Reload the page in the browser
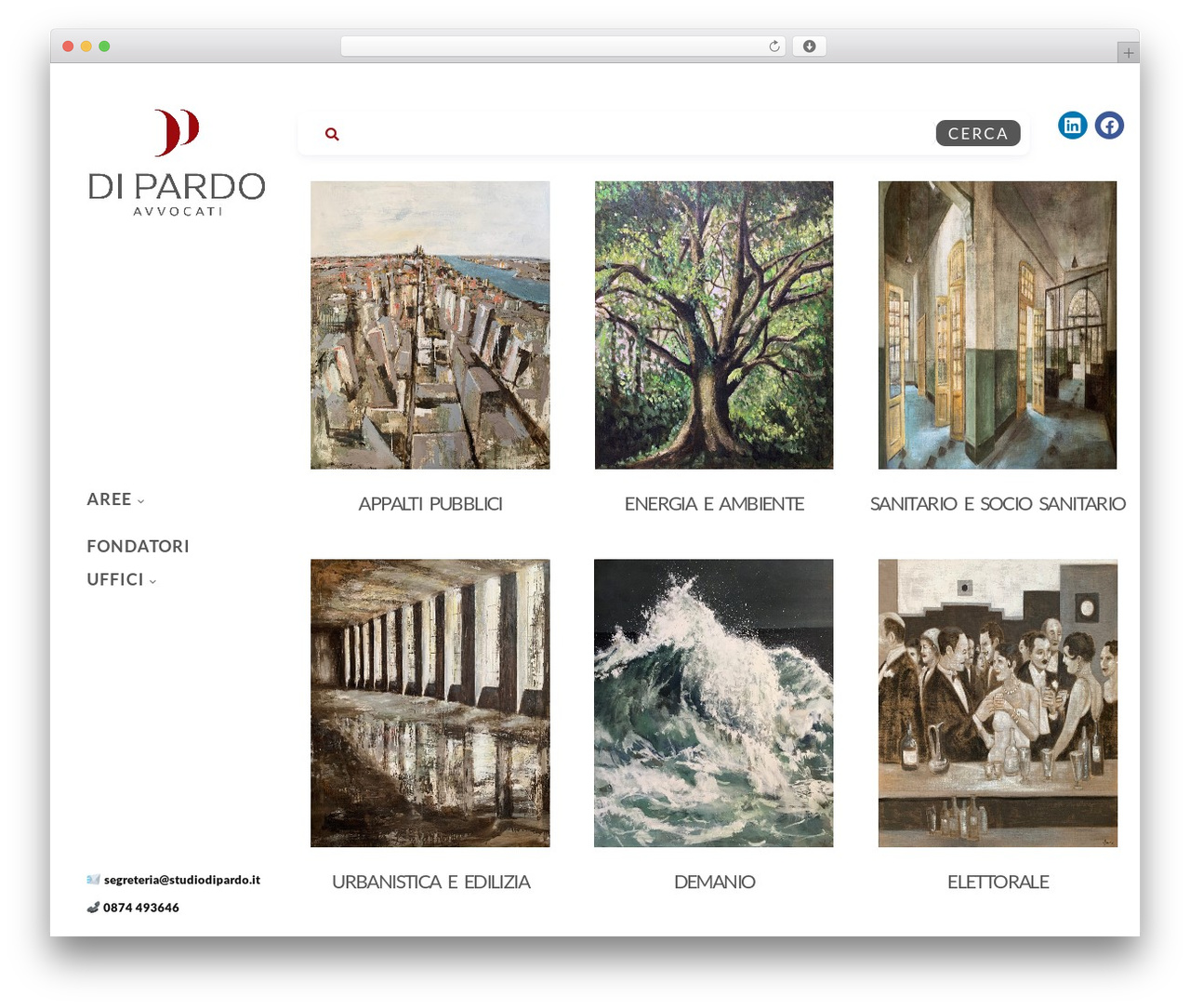The image size is (1190, 1008). pos(774,46)
